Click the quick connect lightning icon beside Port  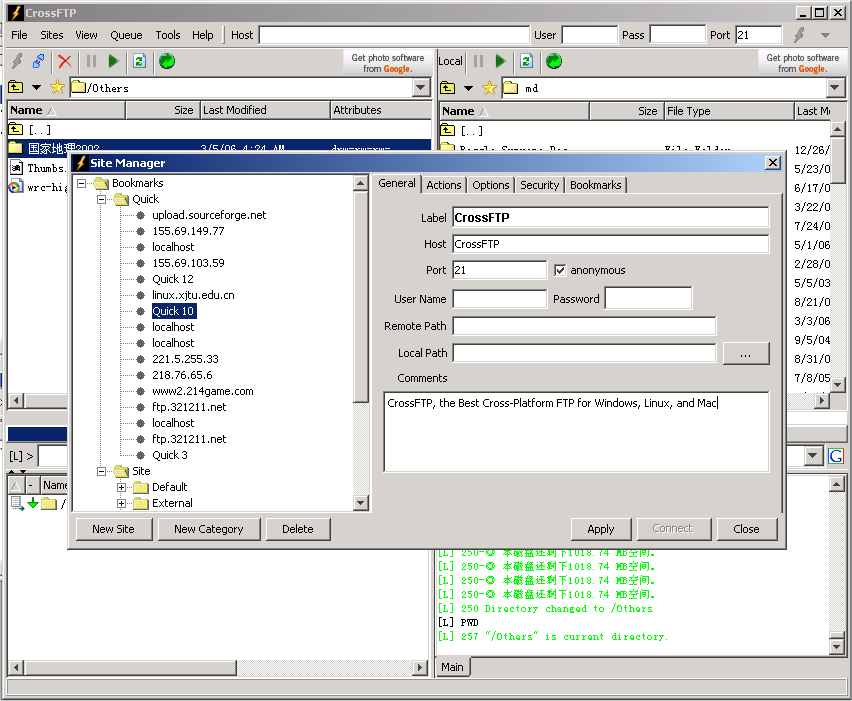pyautogui.click(x=799, y=35)
